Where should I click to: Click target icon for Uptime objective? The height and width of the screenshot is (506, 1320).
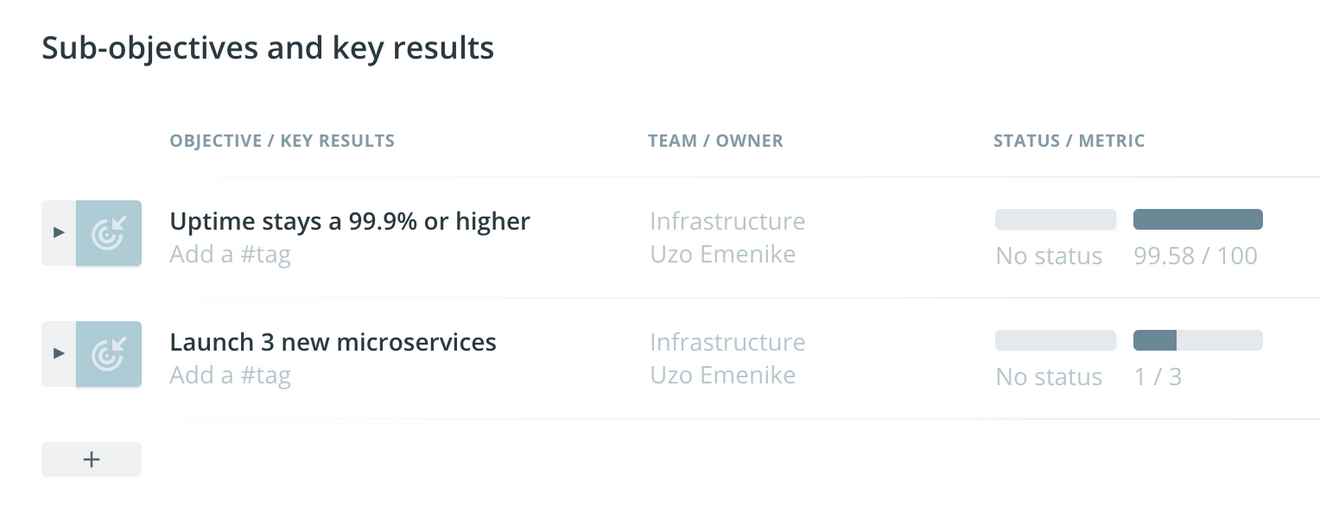pyautogui.click(x=108, y=233)
